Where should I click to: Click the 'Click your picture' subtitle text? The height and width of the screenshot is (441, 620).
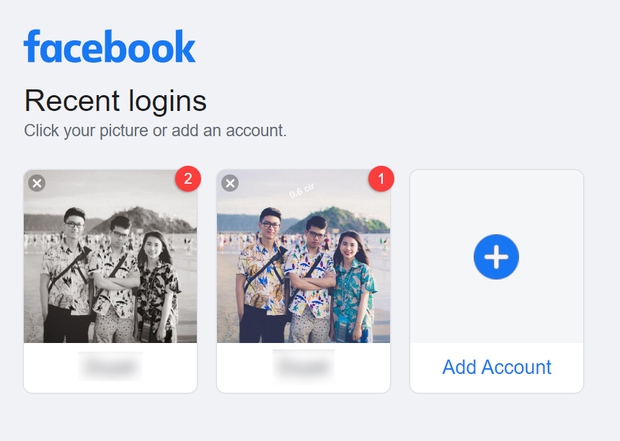pyautogui.click(x=155, y=130)
